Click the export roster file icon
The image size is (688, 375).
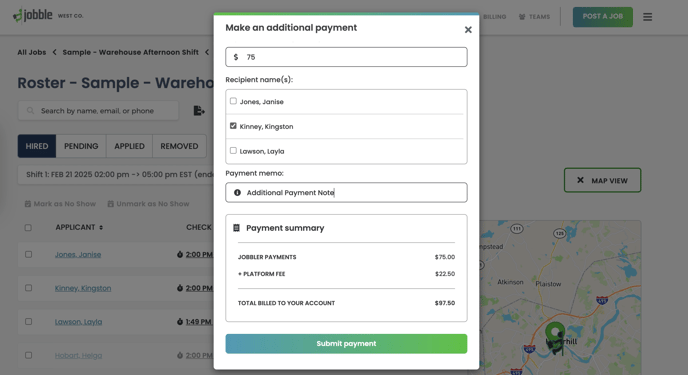pos(199,111)
